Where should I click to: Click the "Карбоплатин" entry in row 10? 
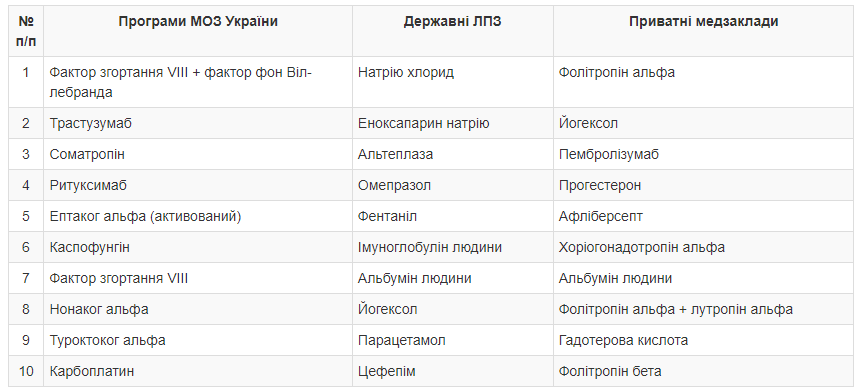[x=92, y=372]
